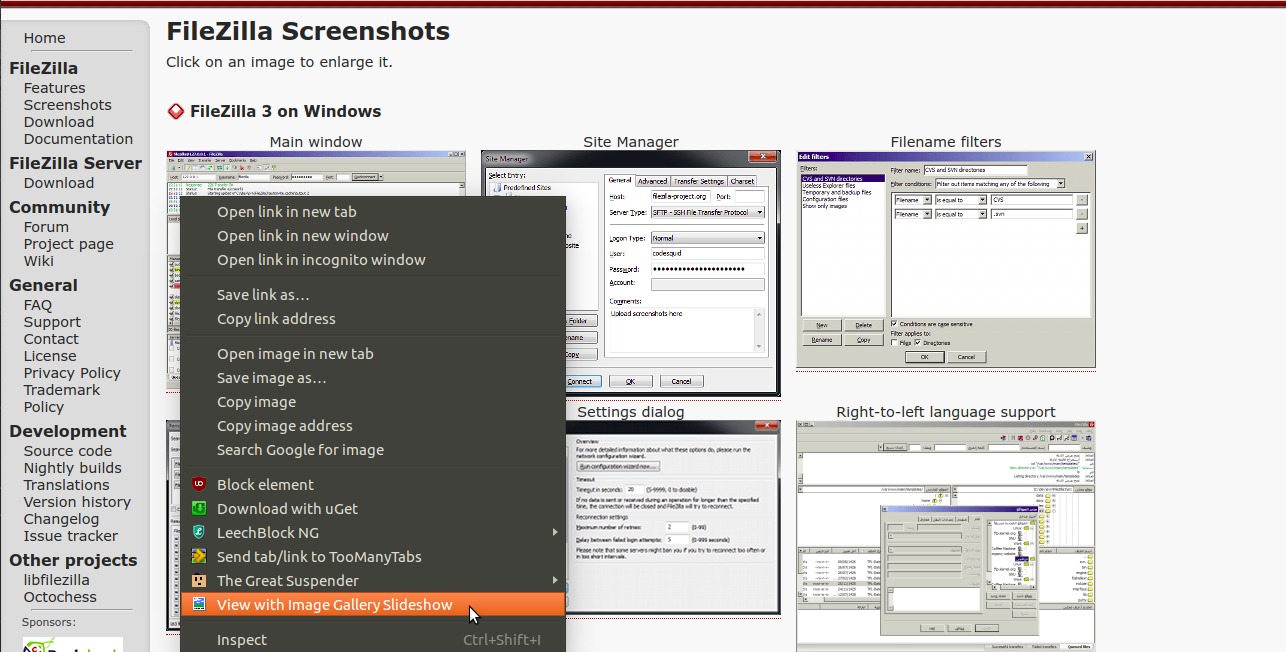Click the red diamond beside FileZilla 3 on Windows
The width and height of the screenshot is (1286, 652).
[x=175, y=111]
